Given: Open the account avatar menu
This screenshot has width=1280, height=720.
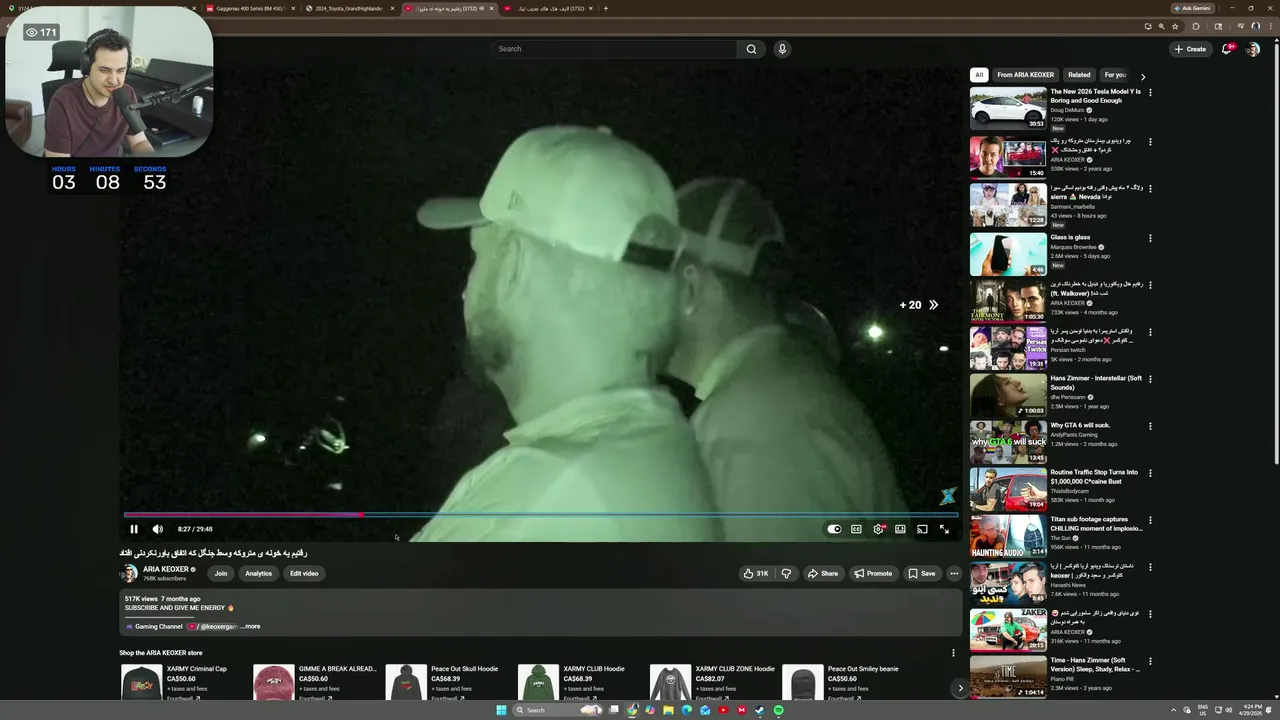Looking at the screenshot, I should point(1252,49).
